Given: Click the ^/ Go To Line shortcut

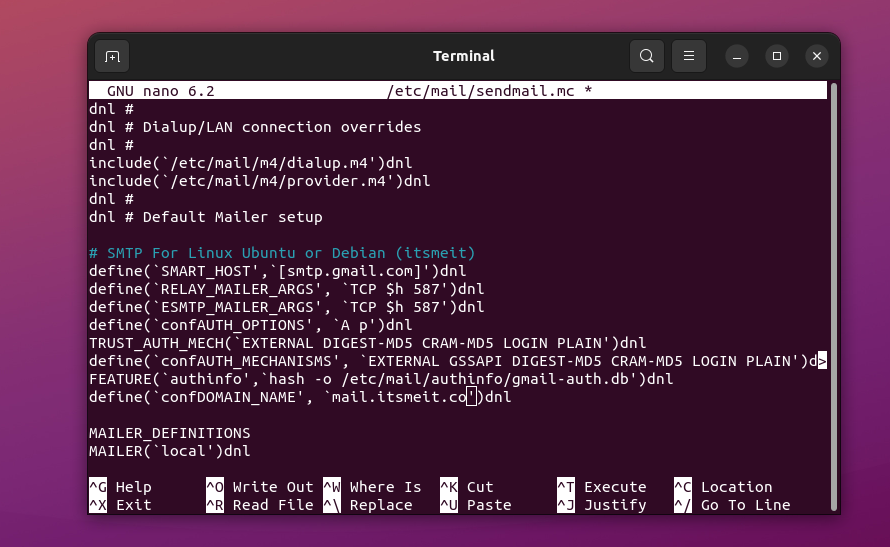Looking at the screenshot, I should 731,505.
